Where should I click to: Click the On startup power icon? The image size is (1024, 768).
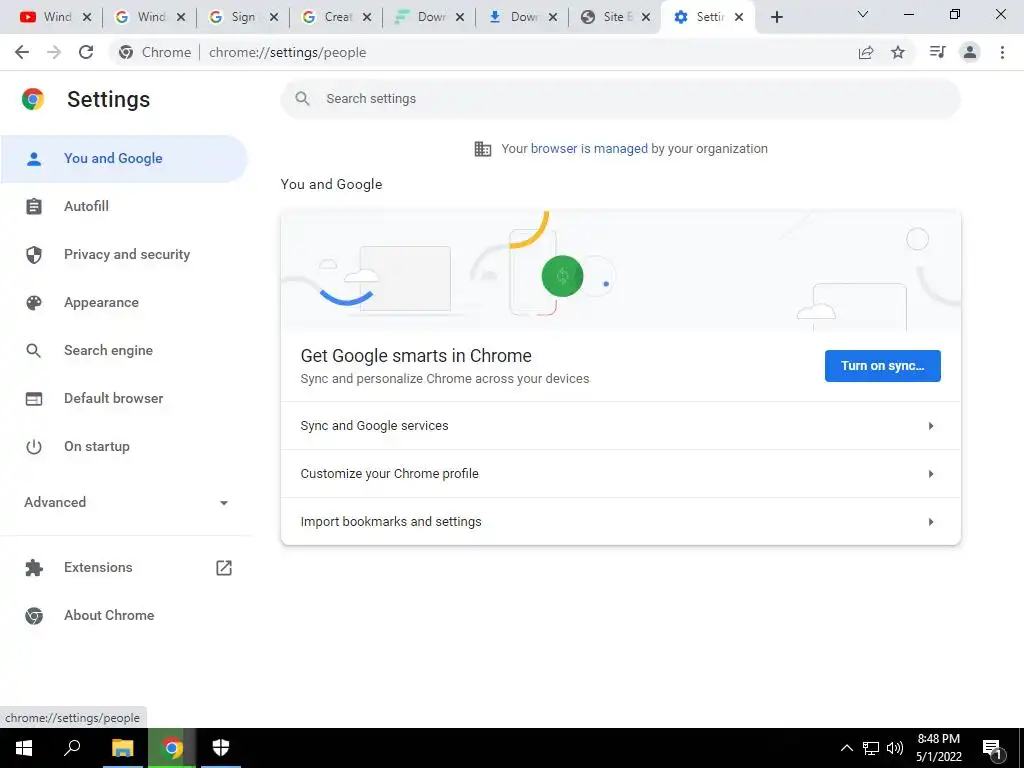click(x=33, y=447)
